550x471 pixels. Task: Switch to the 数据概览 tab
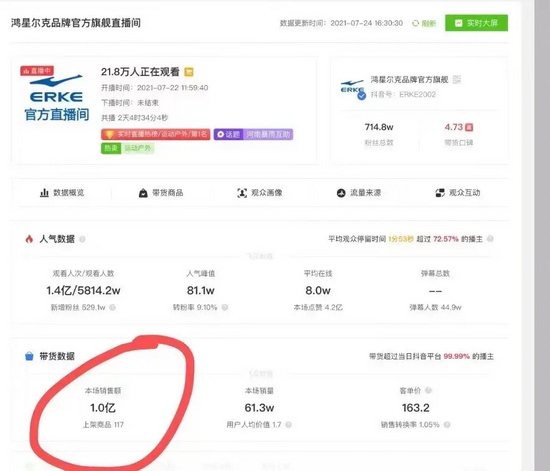tap(62, 193)
